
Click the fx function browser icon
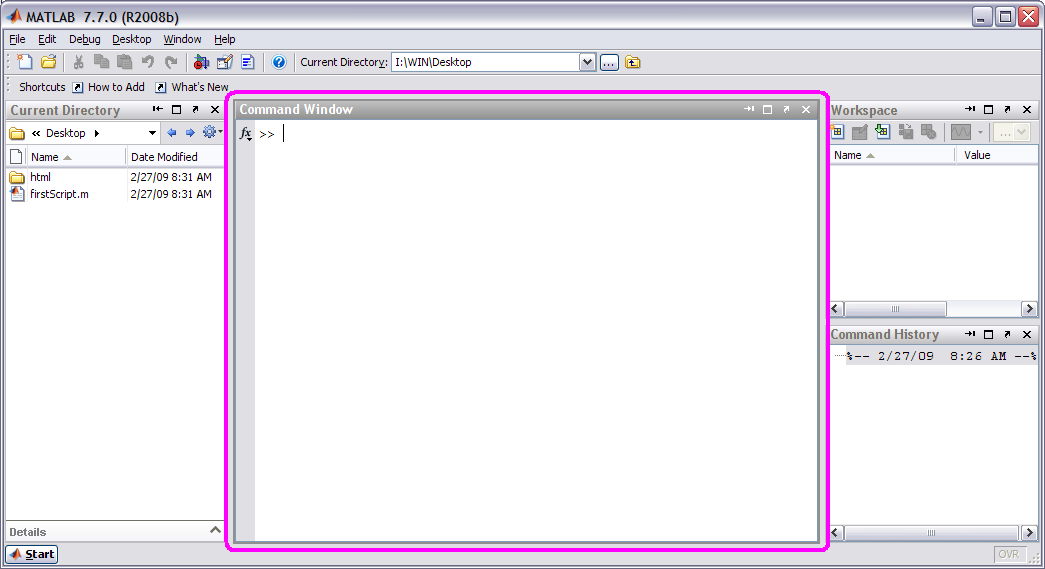(246, 134)
